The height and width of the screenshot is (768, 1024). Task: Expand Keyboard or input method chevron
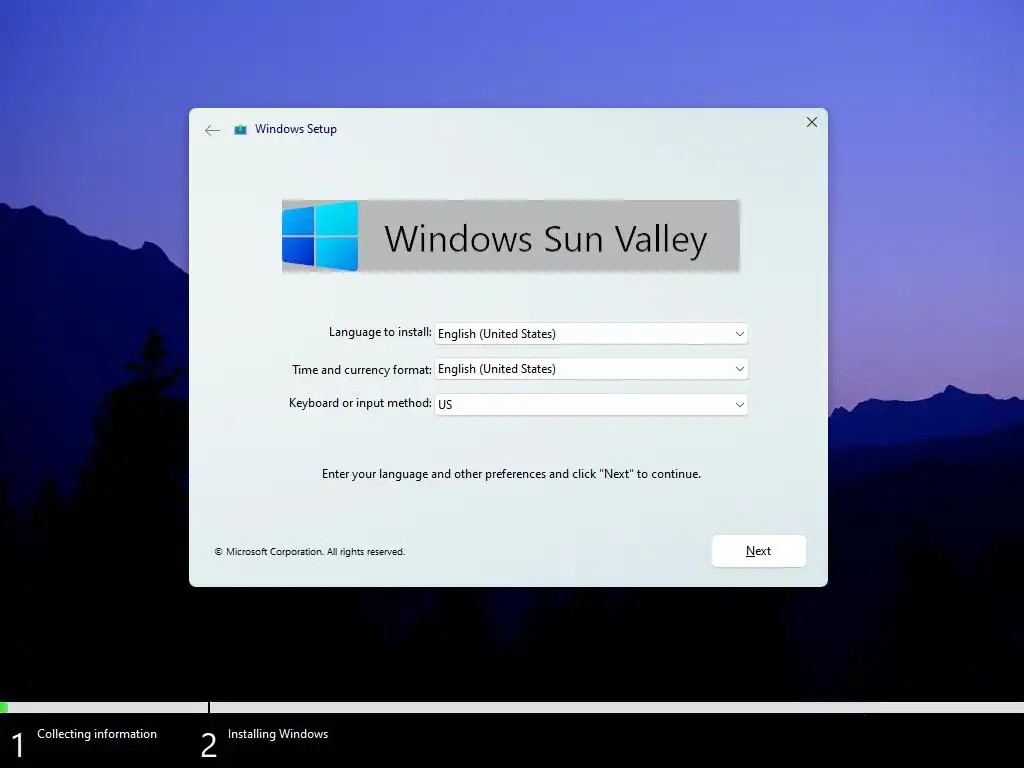(739, 404)
